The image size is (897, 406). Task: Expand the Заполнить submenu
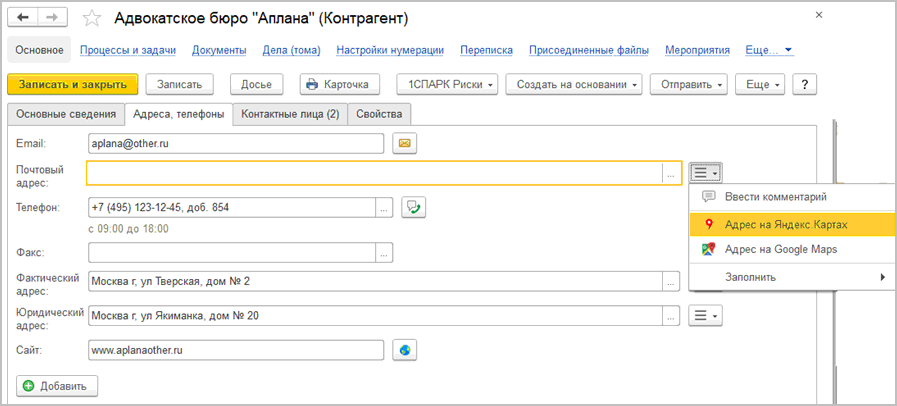pos(790,276)
